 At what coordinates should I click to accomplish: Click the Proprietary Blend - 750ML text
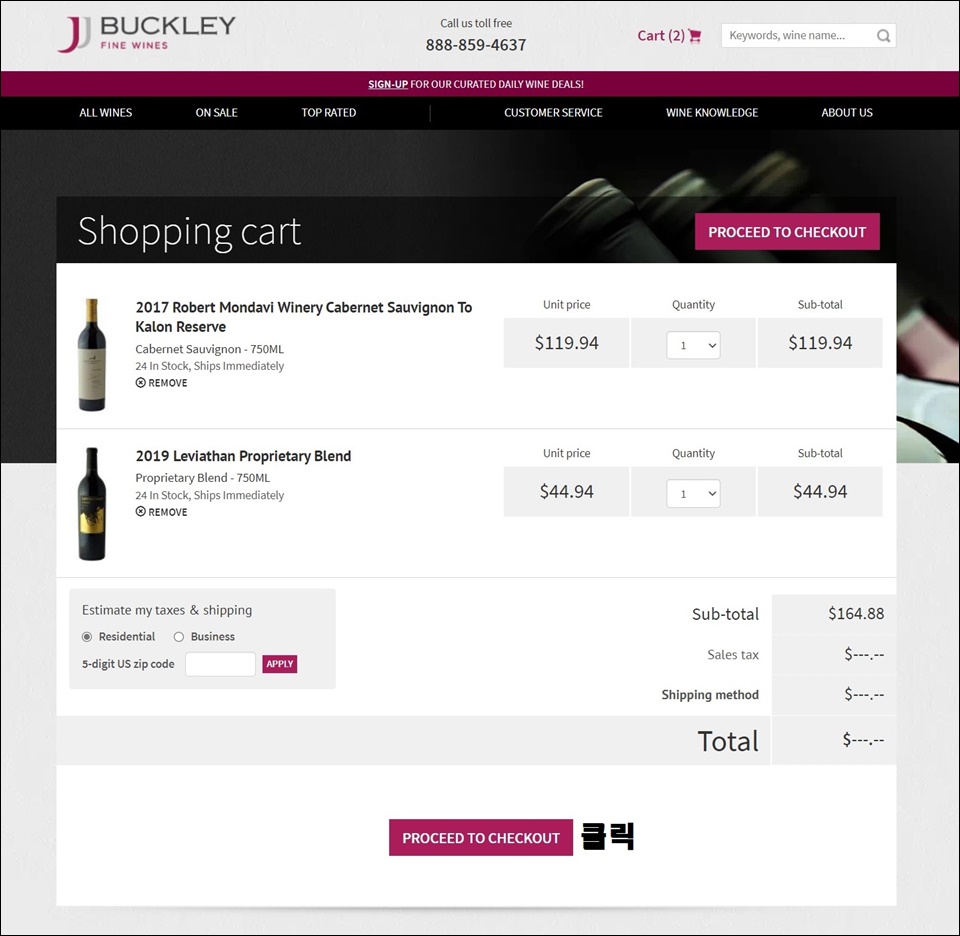click(x=203, y=477)
